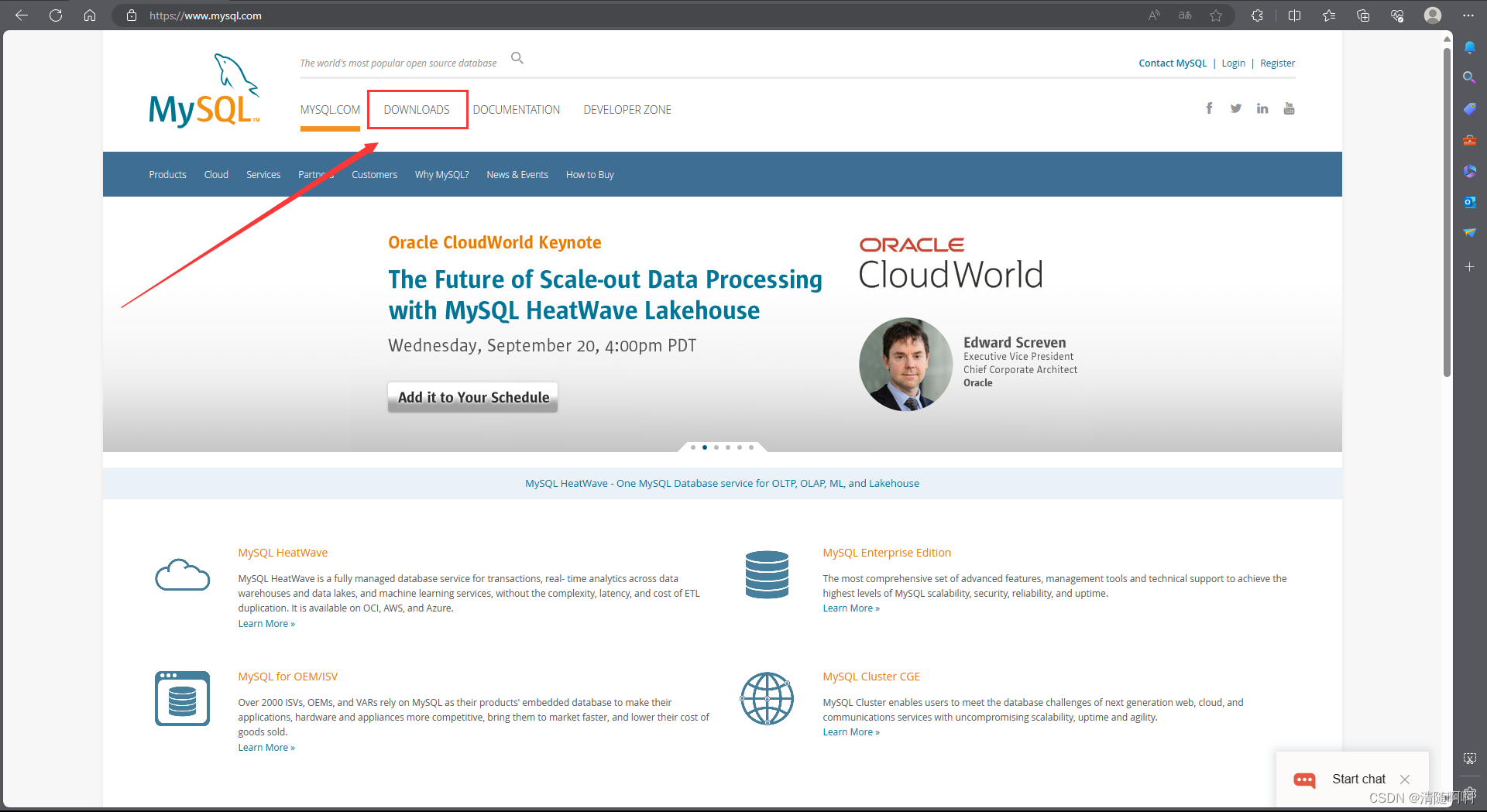The width and height of the screenshot is (1487, 812).
Task: Activate the Read aloud icon
Action: (1154, 15)
